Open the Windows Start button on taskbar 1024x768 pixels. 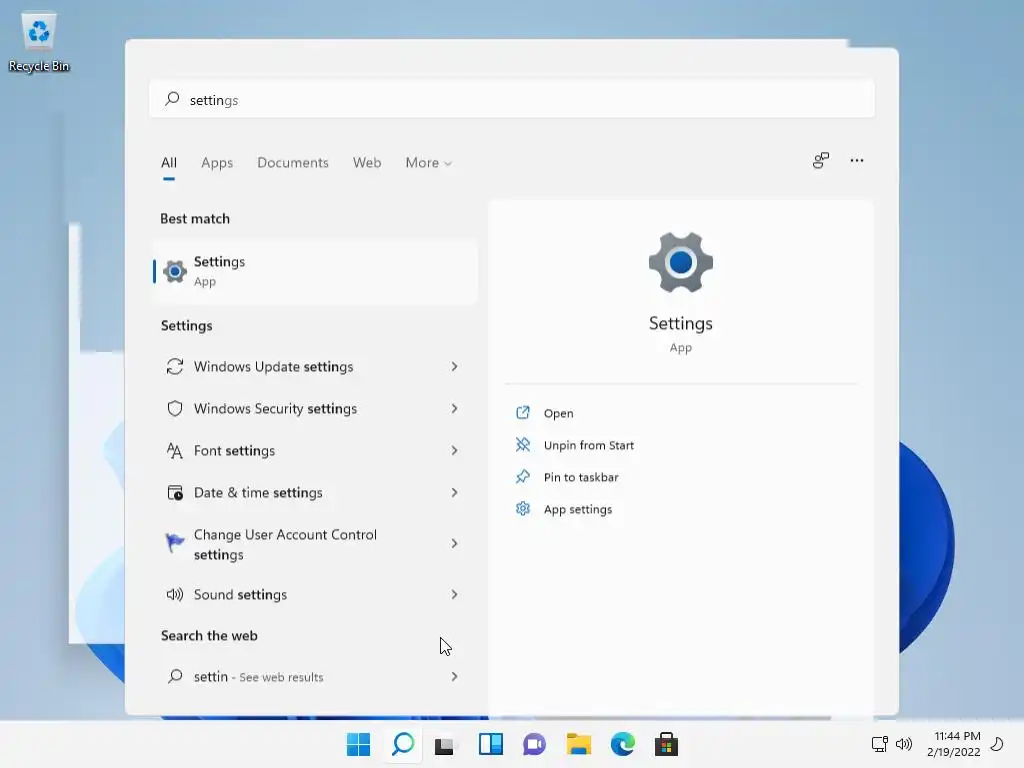(358, 744)
